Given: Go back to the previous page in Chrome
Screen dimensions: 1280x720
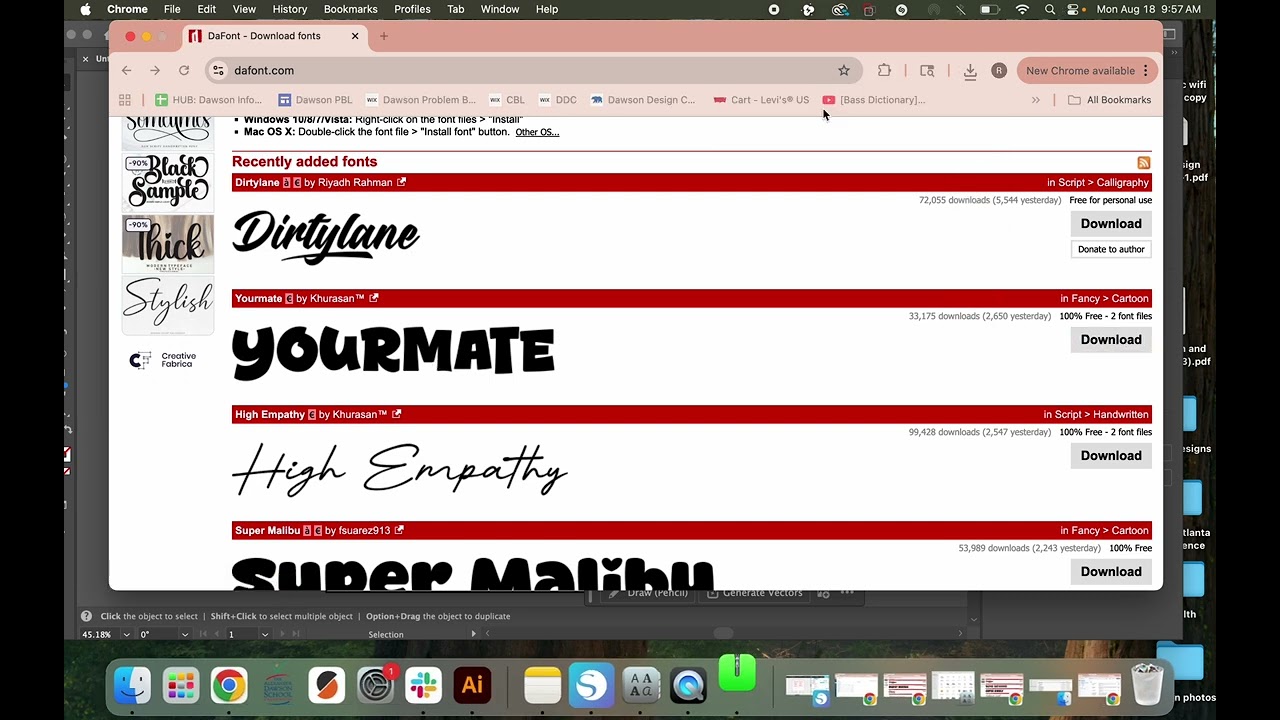Looking at the screenshot, I should pos(126,70).
